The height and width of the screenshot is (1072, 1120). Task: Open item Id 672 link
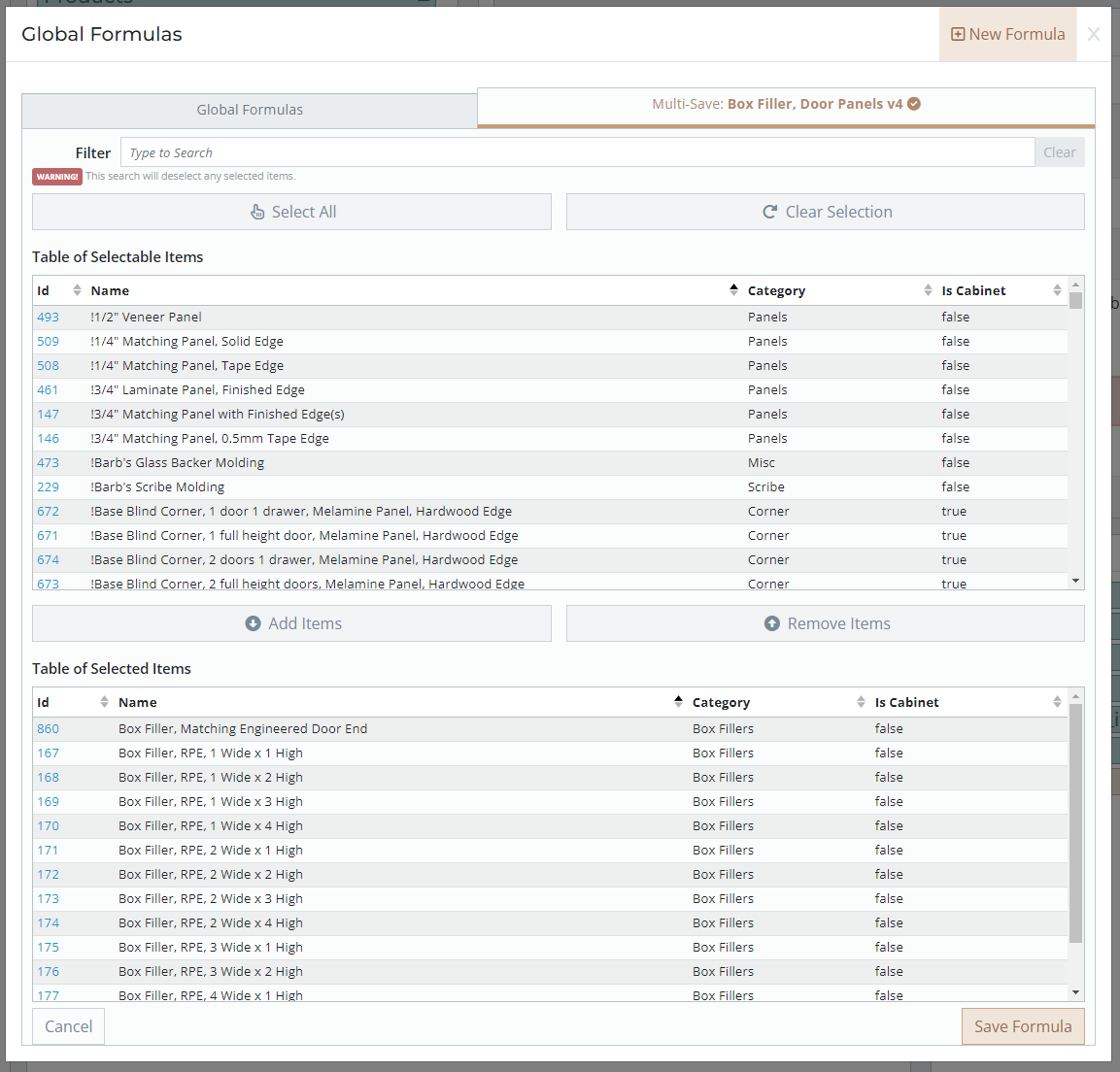[x=48, y=512]
